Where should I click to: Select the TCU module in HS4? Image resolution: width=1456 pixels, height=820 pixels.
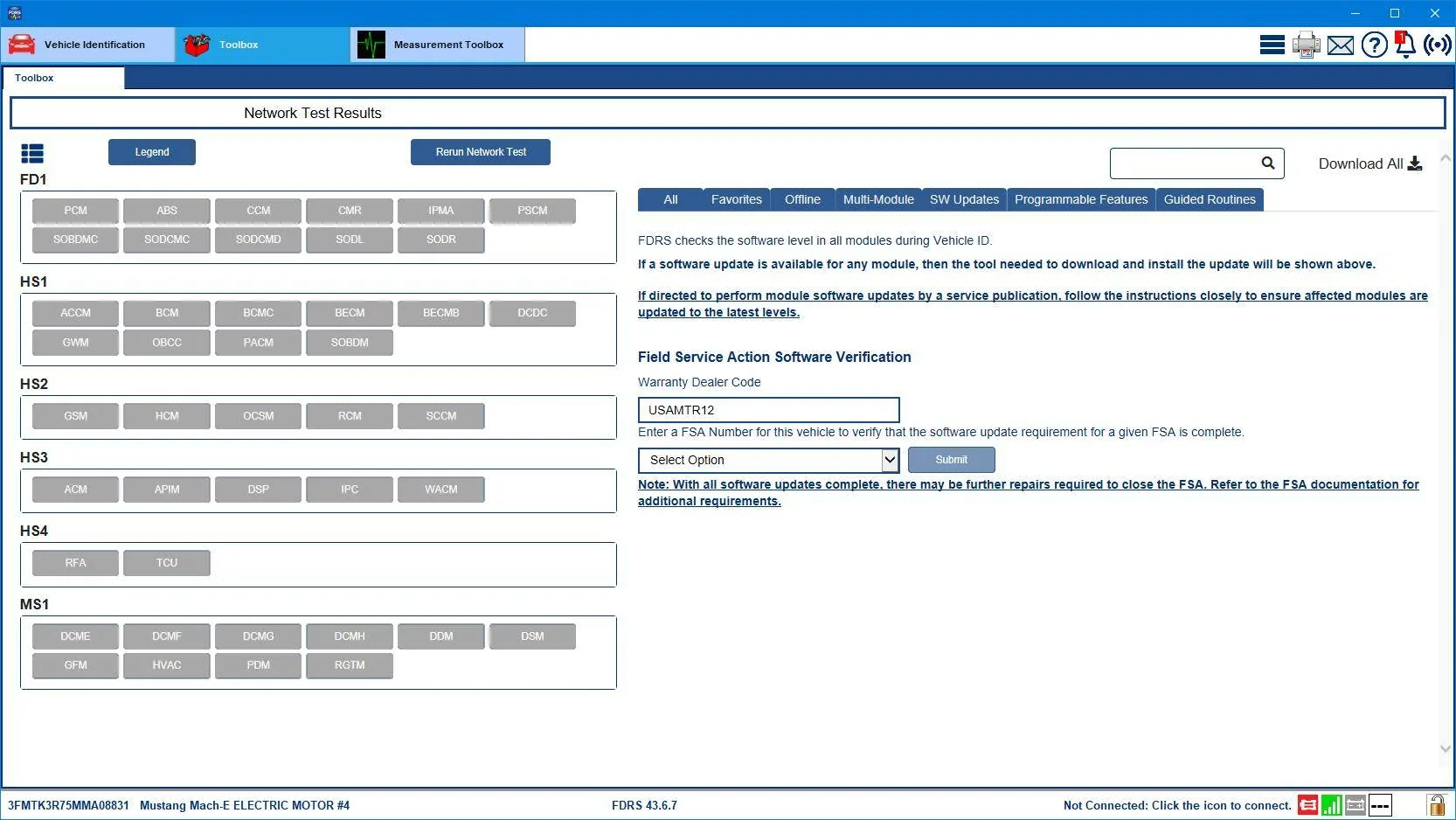tap(167, 563)
